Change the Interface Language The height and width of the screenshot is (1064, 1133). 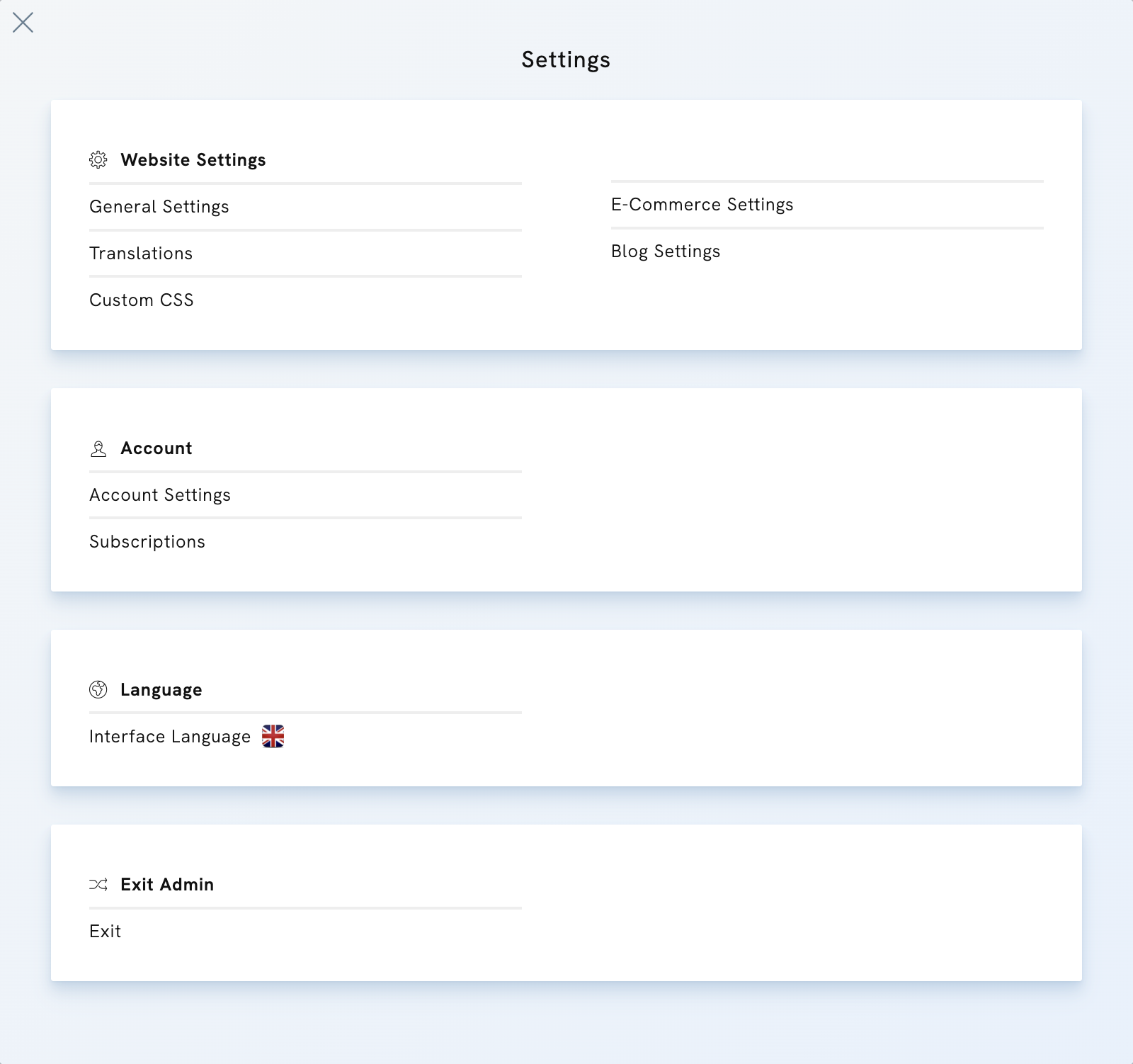[x=169, y=736]
